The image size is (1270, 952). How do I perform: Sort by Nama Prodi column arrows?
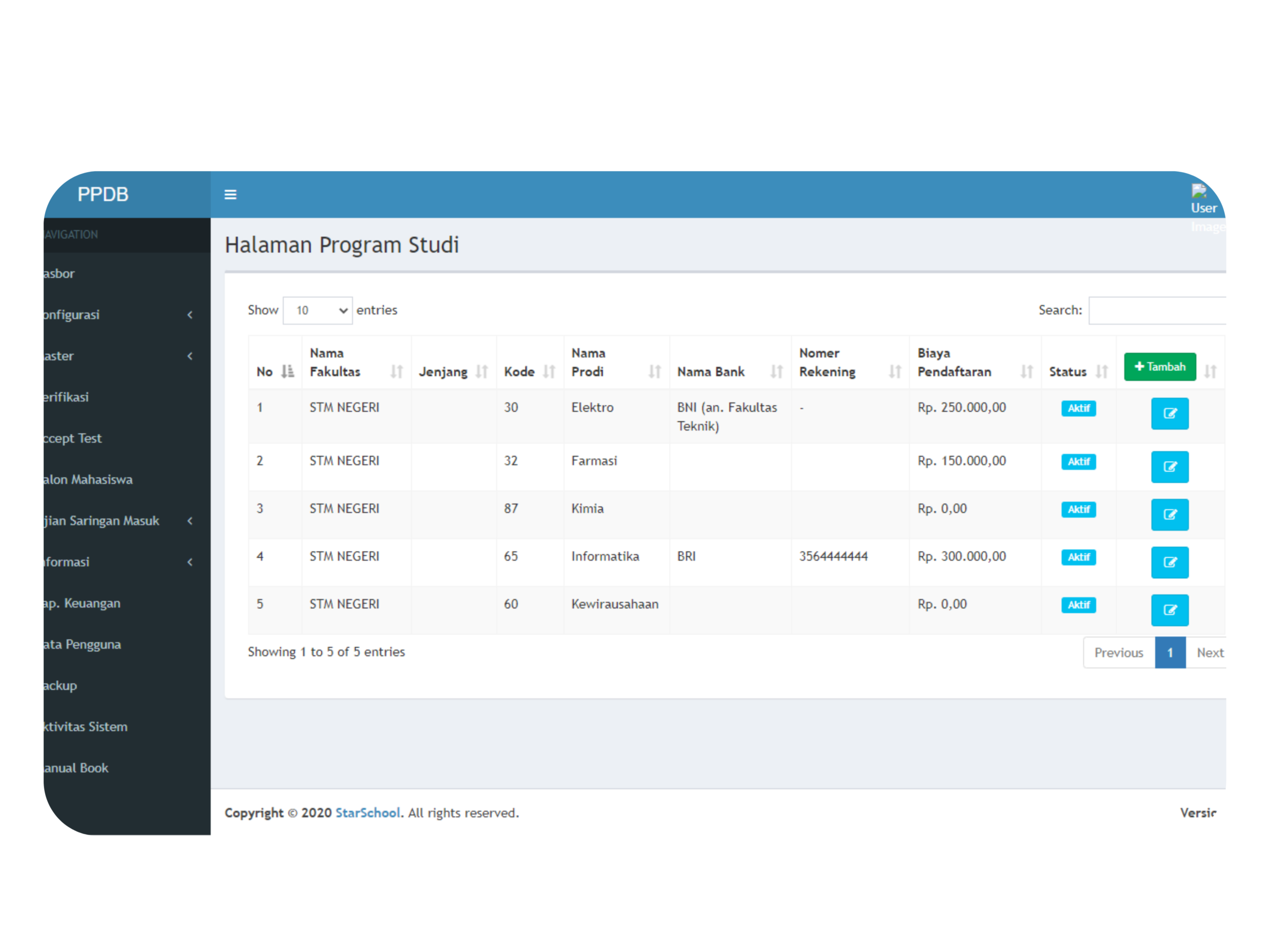[654, 371]
